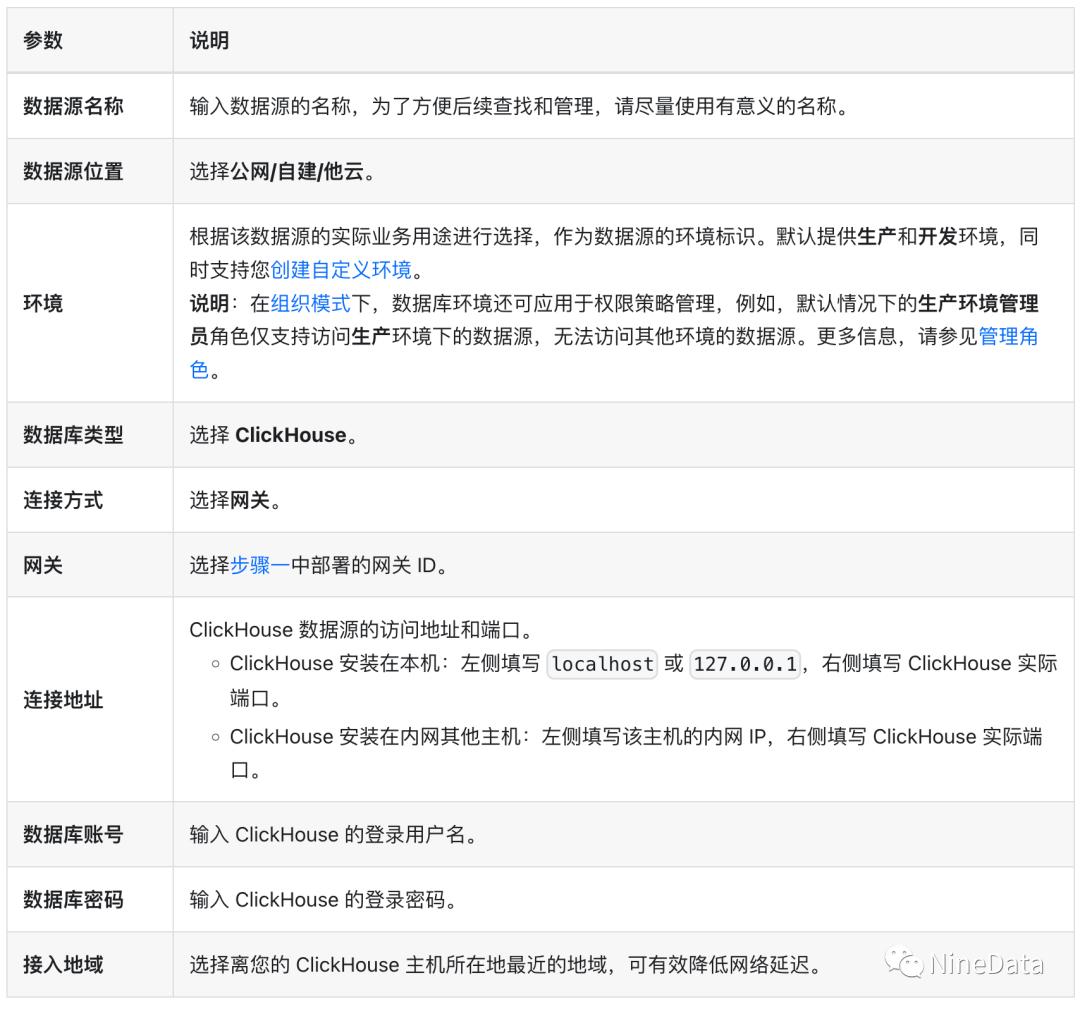The image size is (1080, 1009).
Task: Click the bold ClickHouse database type text
Action: 291,435
